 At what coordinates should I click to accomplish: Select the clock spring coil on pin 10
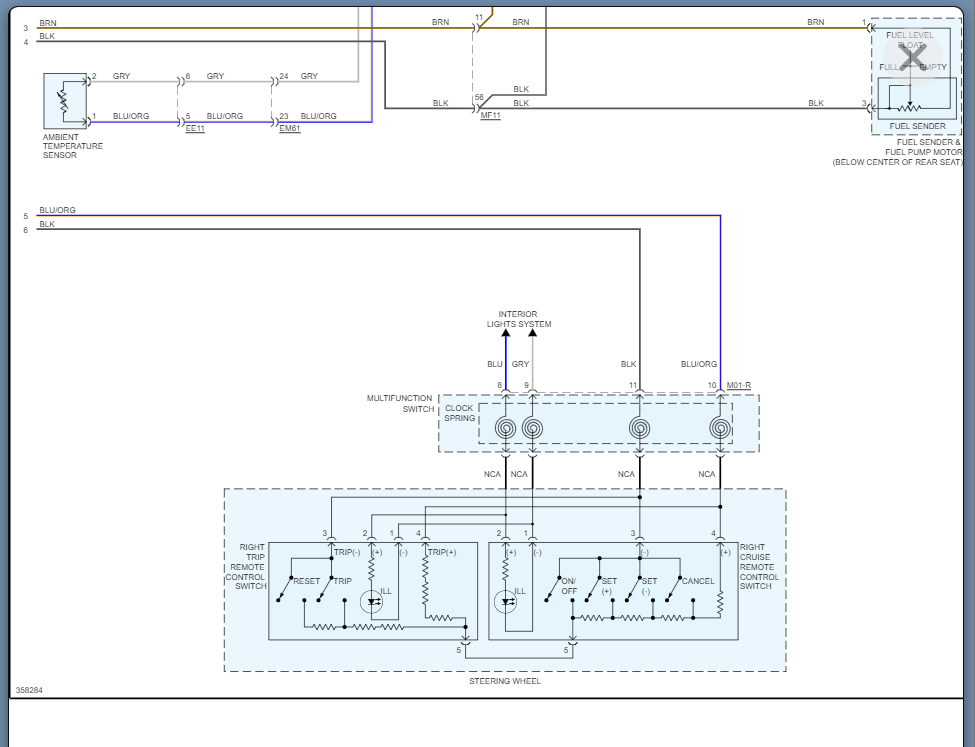click(719, 429)
